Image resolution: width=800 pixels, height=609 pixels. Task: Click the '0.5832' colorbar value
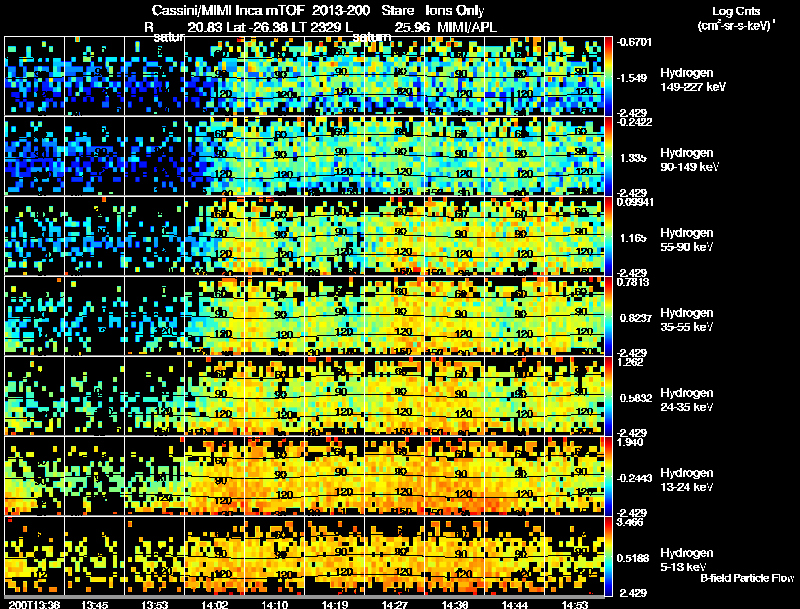tap(635, 398)
